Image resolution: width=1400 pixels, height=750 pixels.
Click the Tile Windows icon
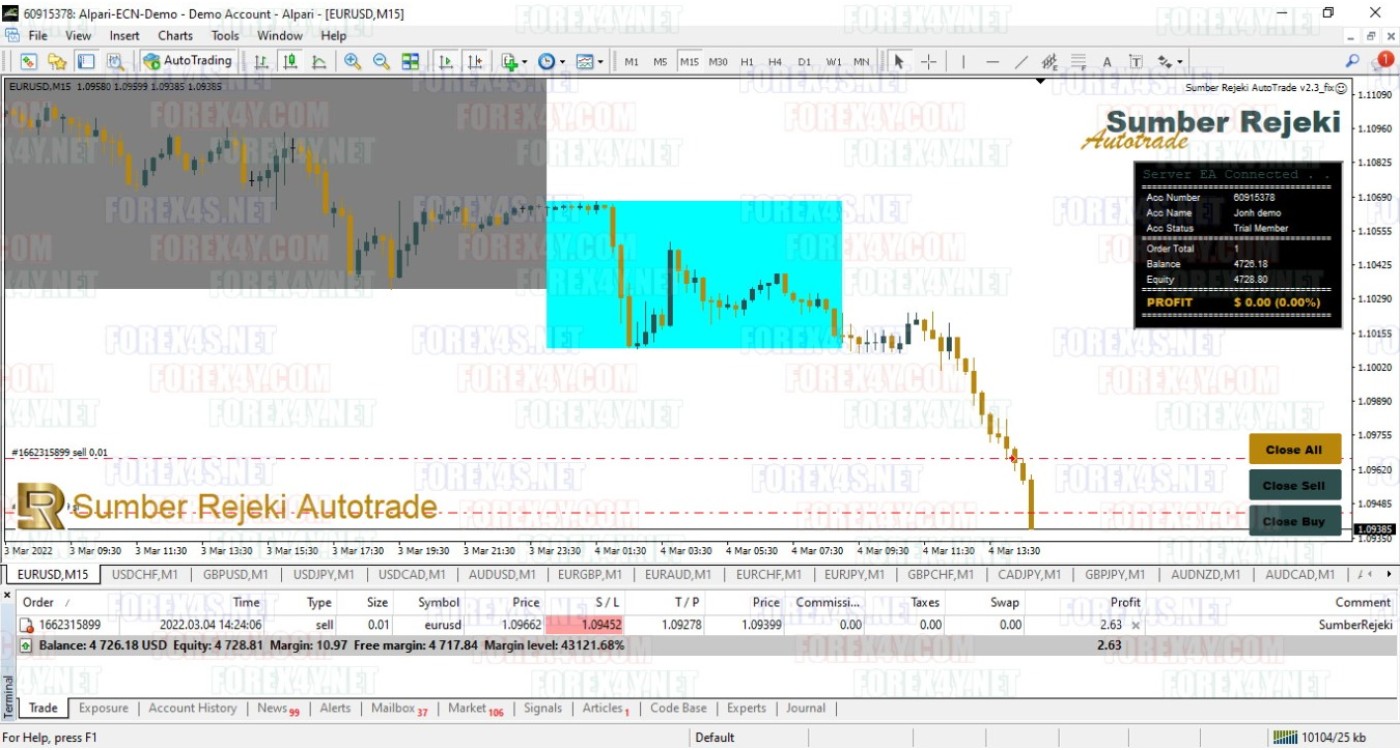tap(410, 62)
